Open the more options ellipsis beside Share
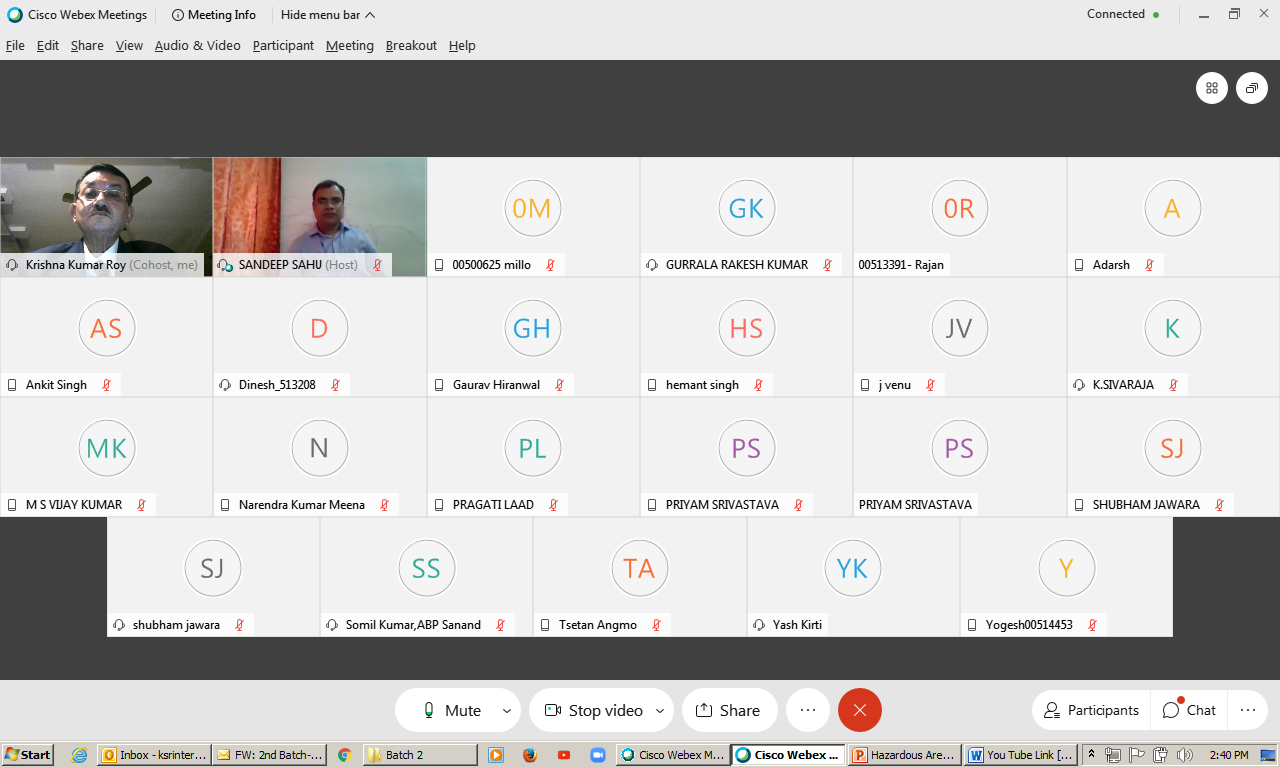Viewport: 1280px width, 768px height. [808, 710]
